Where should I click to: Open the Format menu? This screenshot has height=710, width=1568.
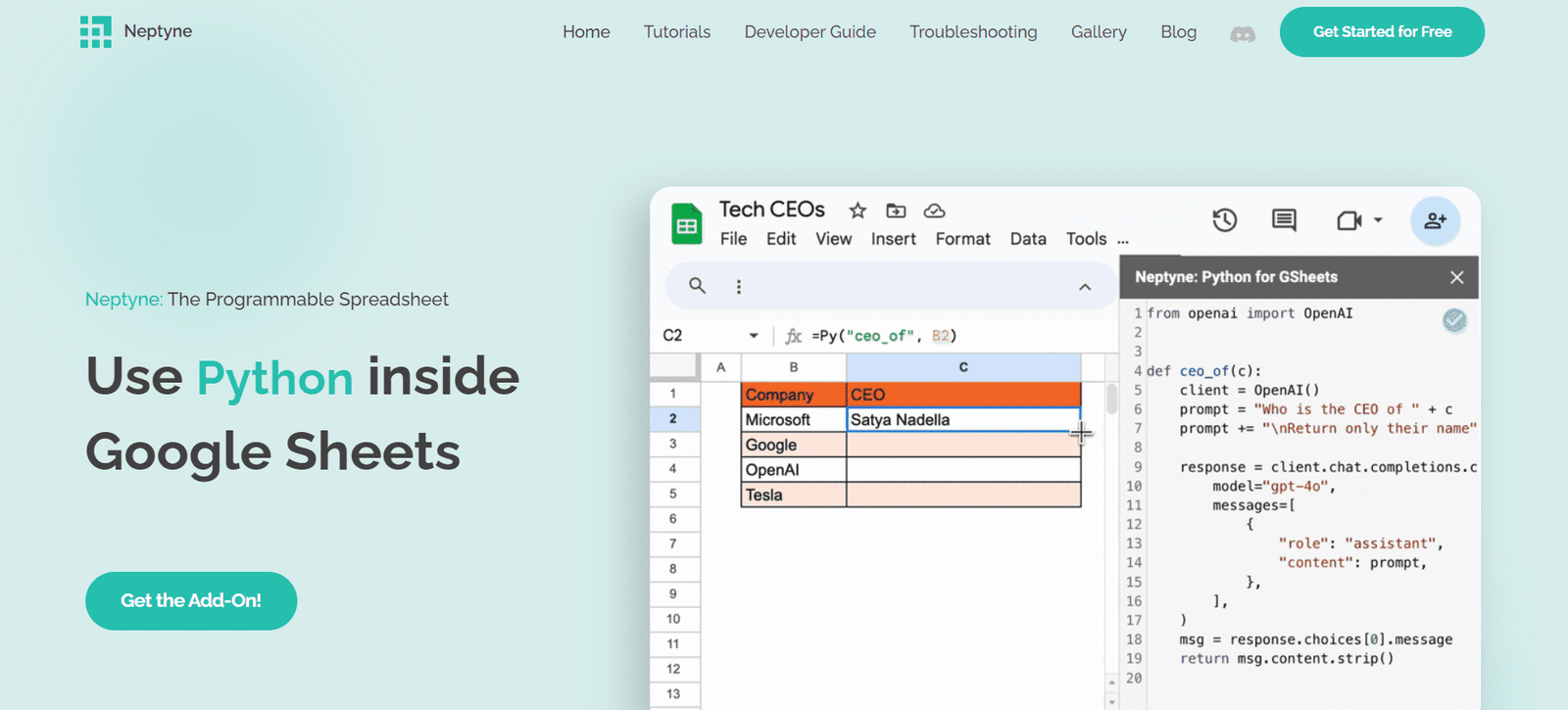click(x=962, y=239)
